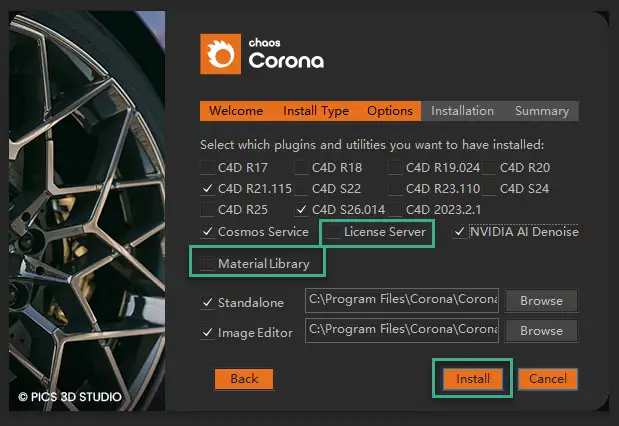Uncheck the Image Editor option
Screen dimensions: 619x426
[x=207, y=332]
